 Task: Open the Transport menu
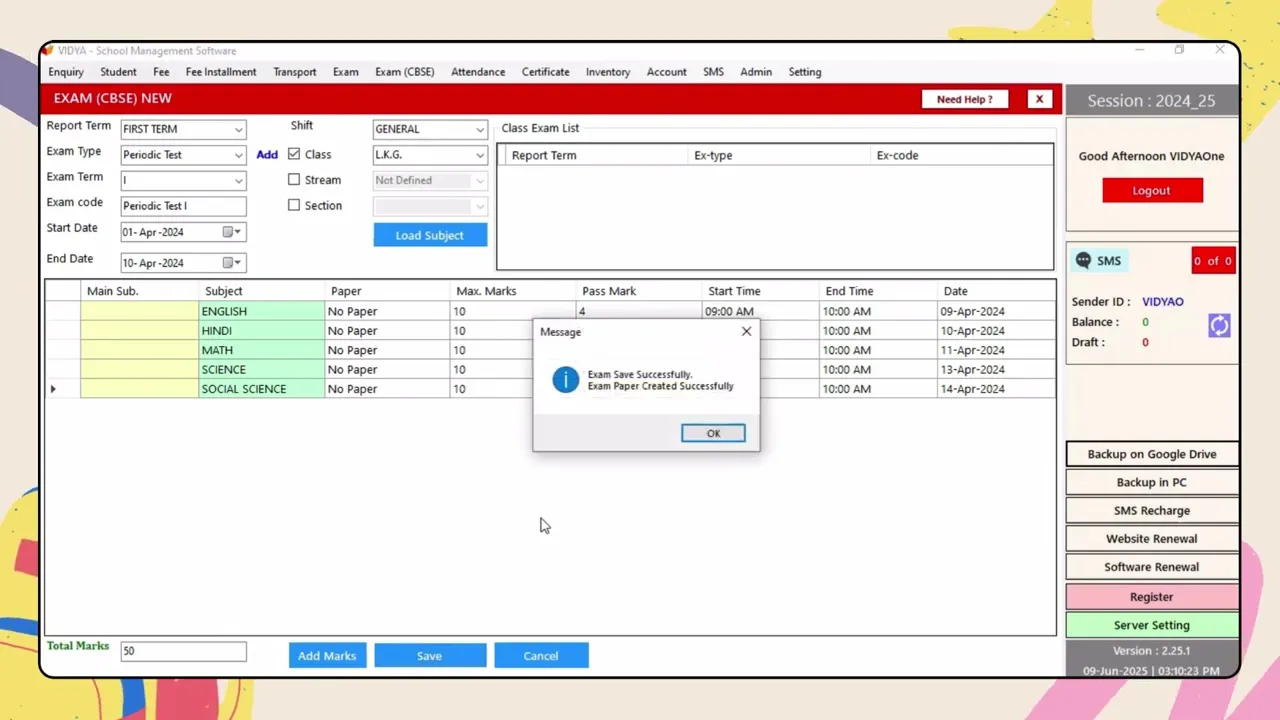pyautogui.click(x=295, y=72)
